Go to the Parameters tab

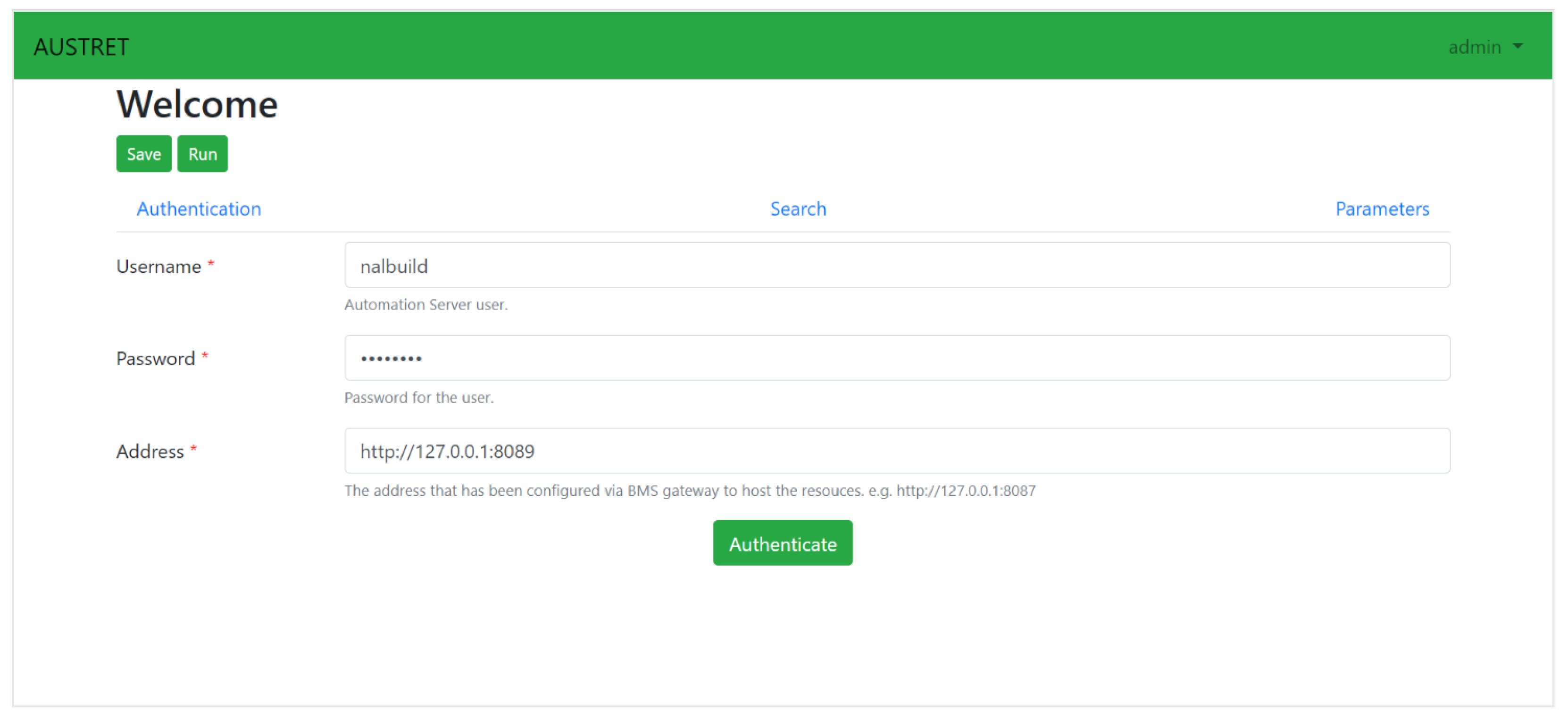click(x=1381, y=209)
